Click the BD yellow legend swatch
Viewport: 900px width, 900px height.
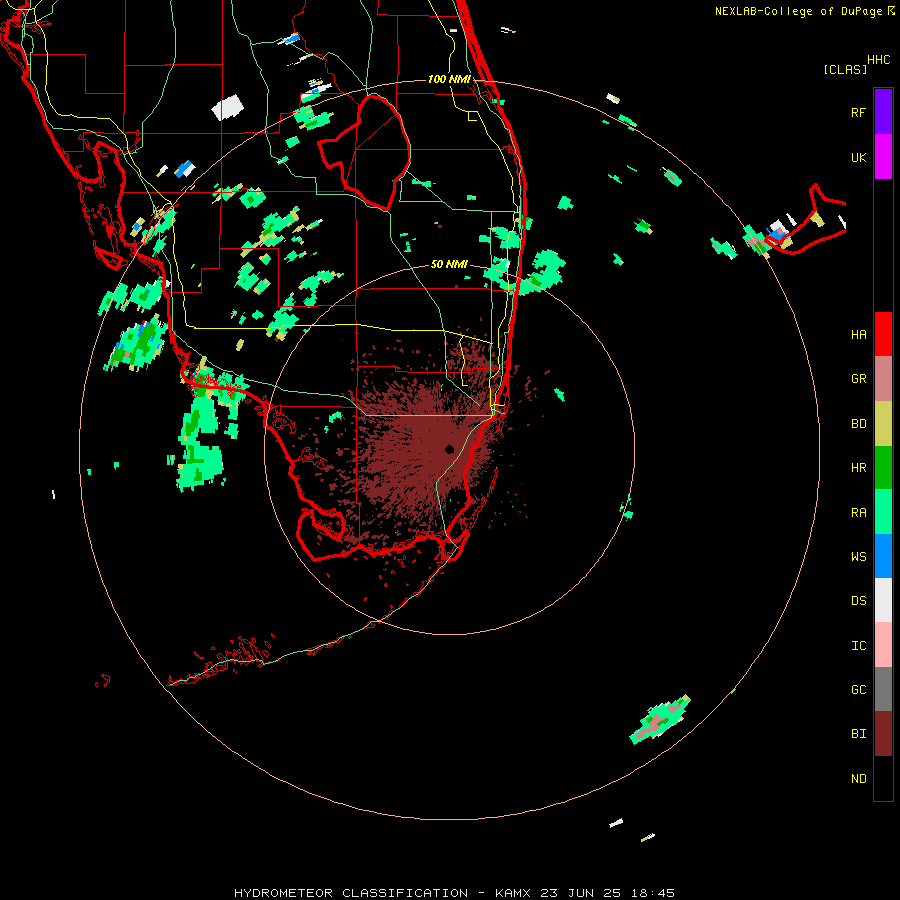click(883, 424)
